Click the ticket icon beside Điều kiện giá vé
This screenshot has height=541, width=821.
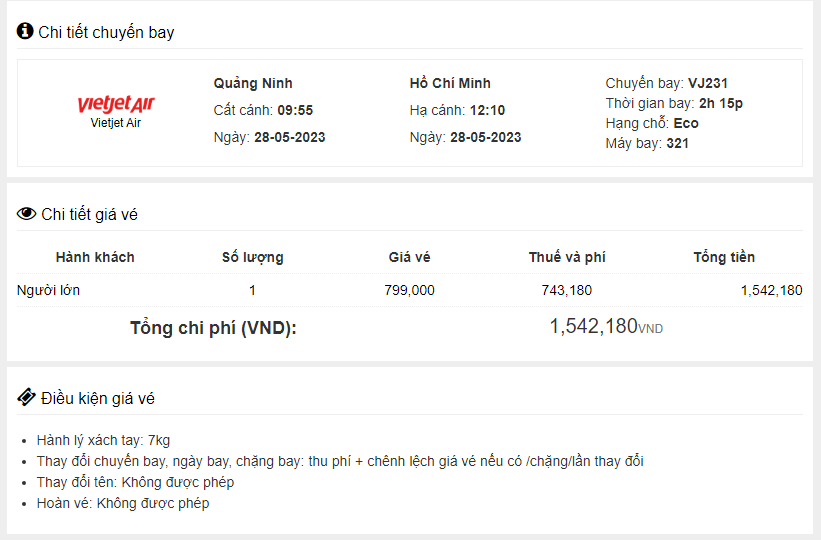point(26,397)
